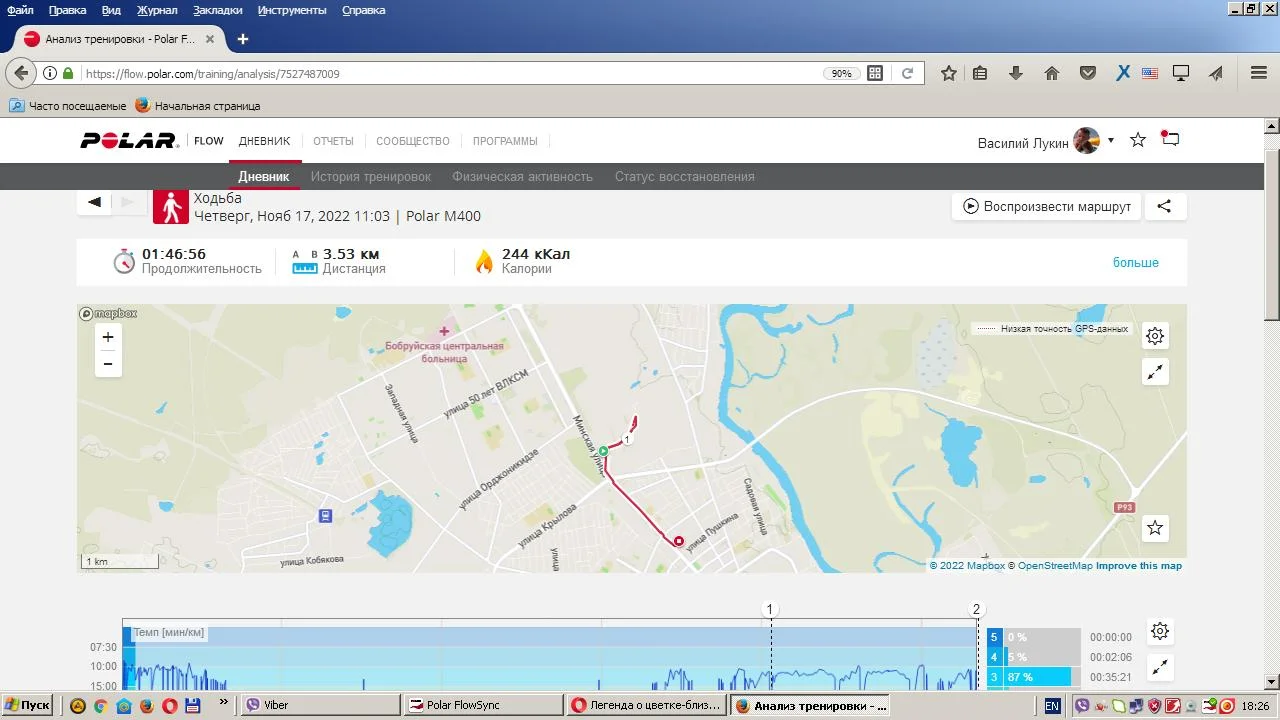The image size is (1280, 720).
Task: Click the star icon on the map
Action: pos(1155,527)
